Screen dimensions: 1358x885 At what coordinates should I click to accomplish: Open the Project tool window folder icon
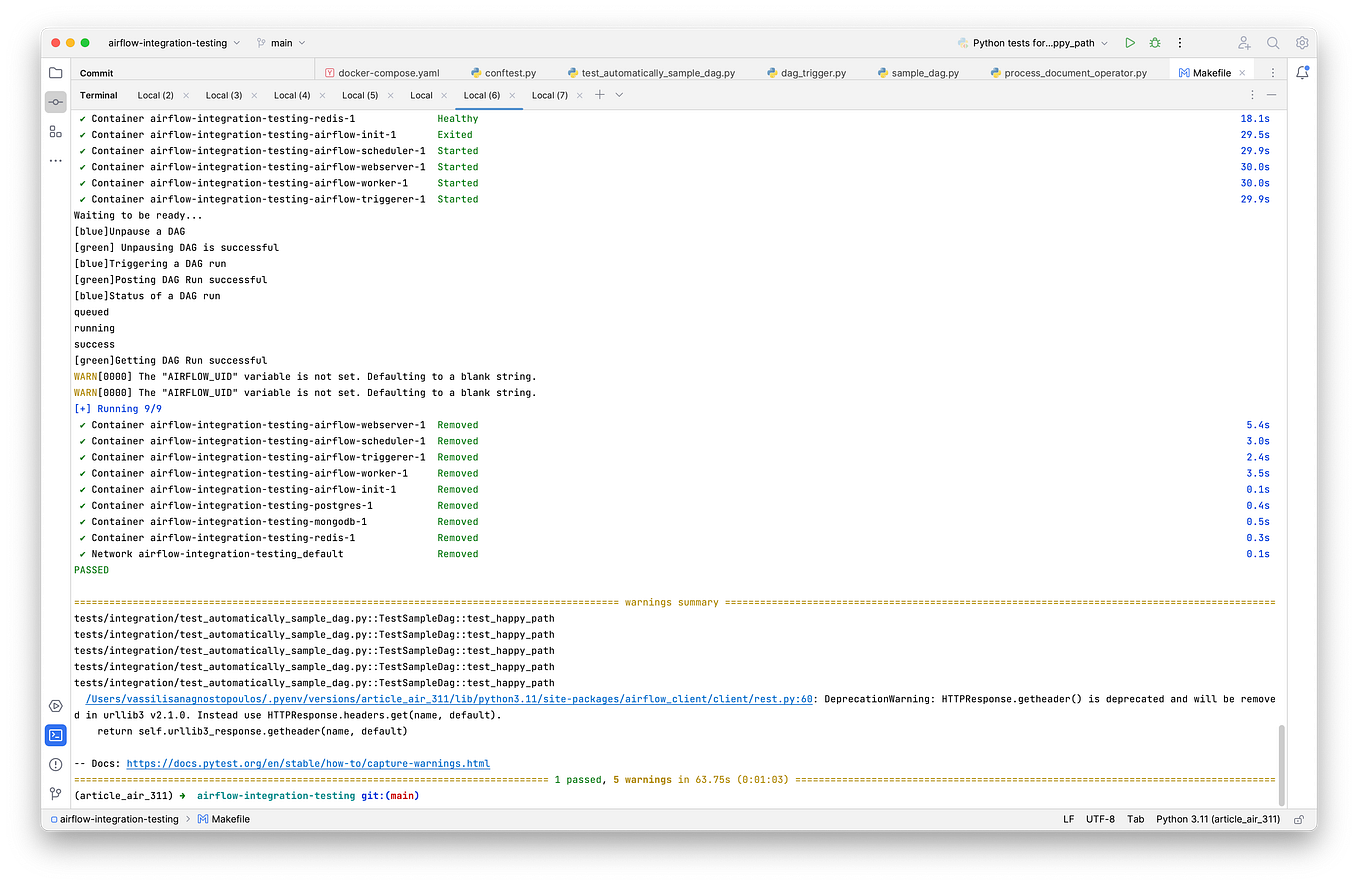(55, 72)
